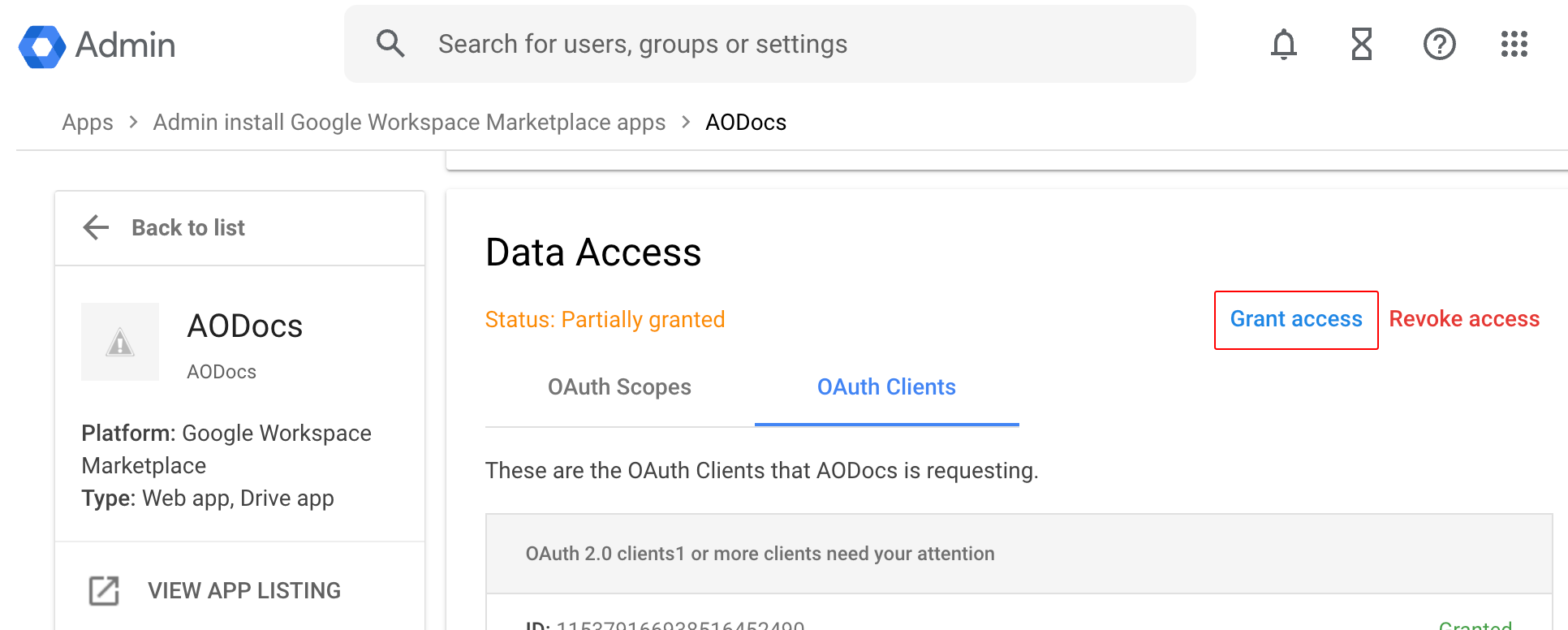Switch to the OAuth Scopes tab

(619, 387)
